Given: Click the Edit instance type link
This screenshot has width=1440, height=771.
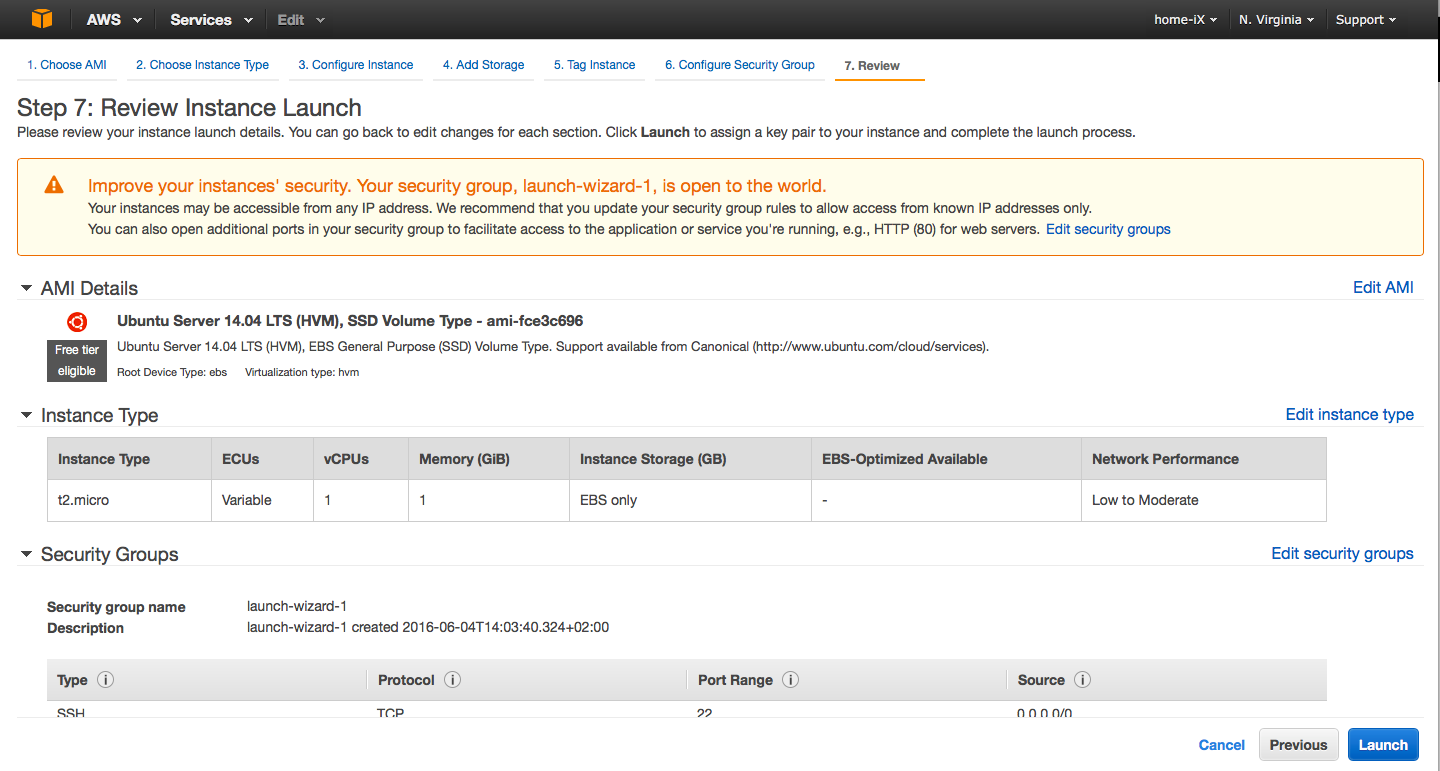Looking at the screenshot, I should [1349, 414].
